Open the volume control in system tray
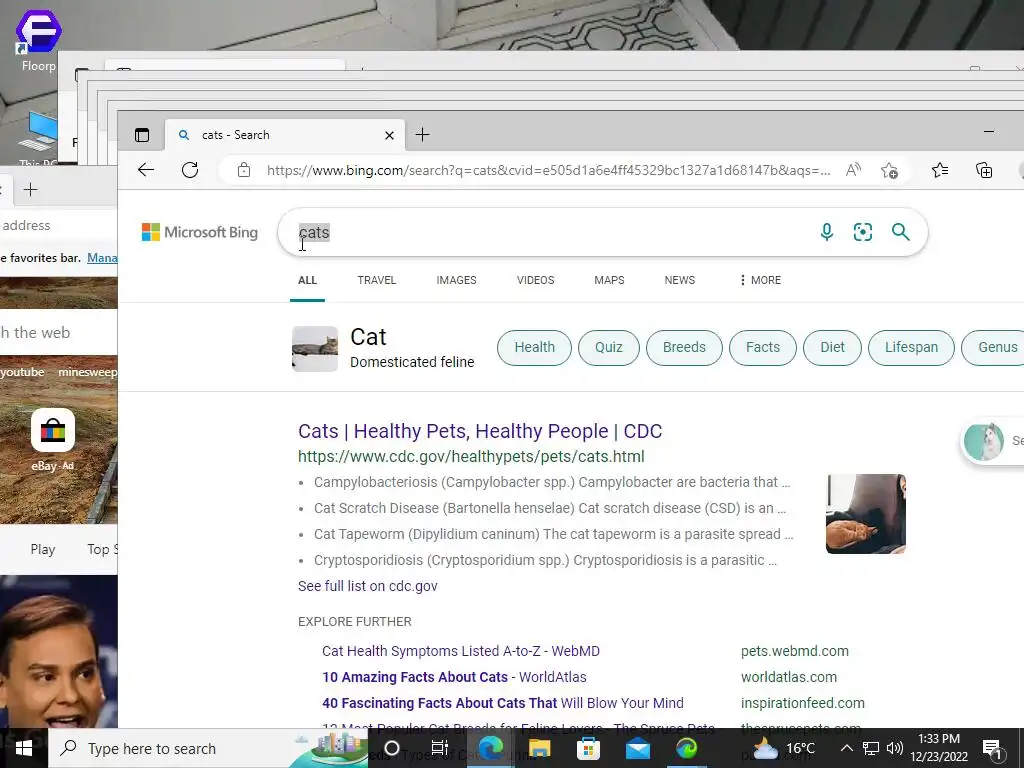Image resolution: width=1024 pixels, height=768 pixels. tap(895, 748)
